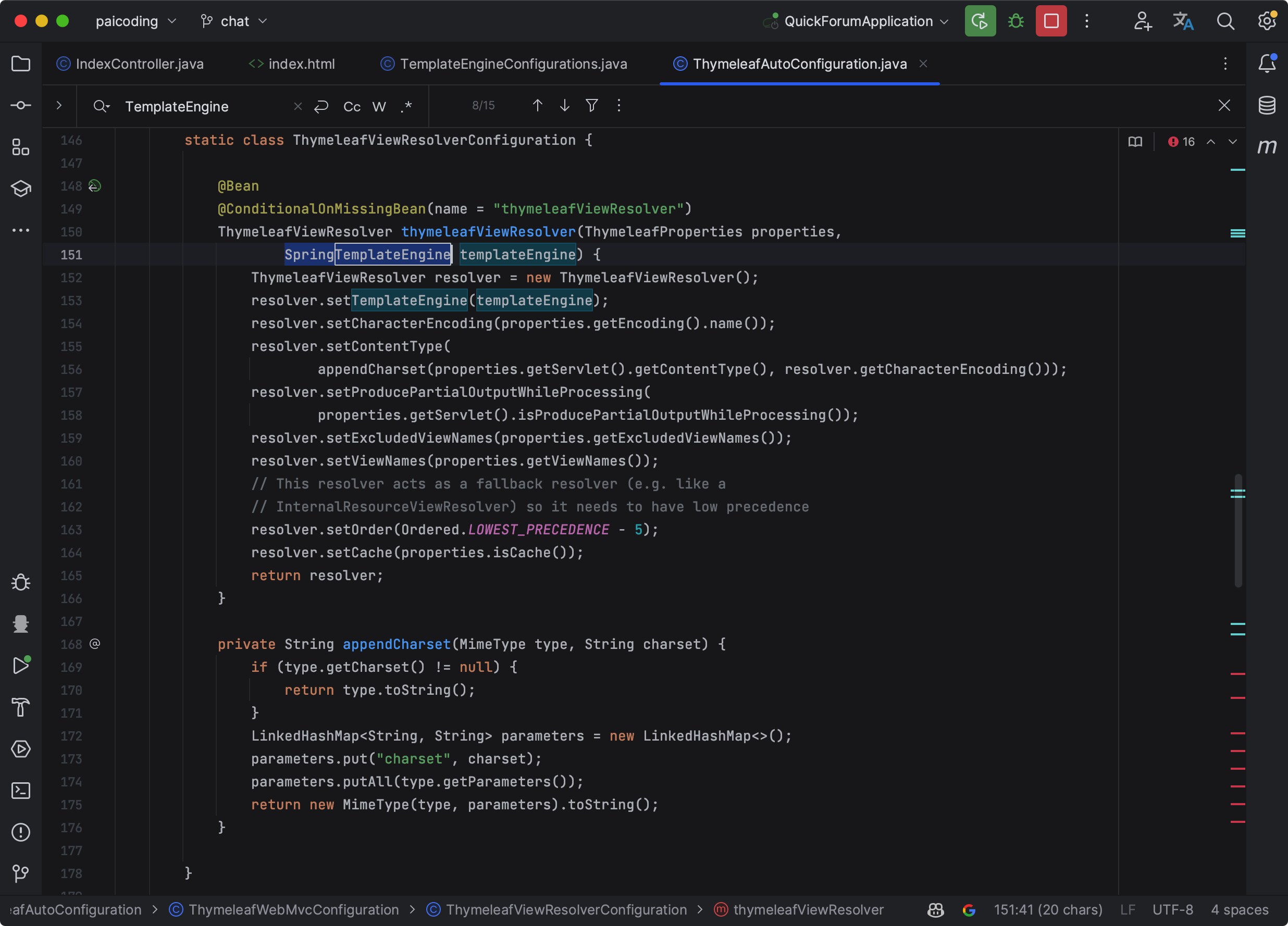Open QuickForumApplication run configuration dropdown
1288x926 pixels.
pos(858,21)
